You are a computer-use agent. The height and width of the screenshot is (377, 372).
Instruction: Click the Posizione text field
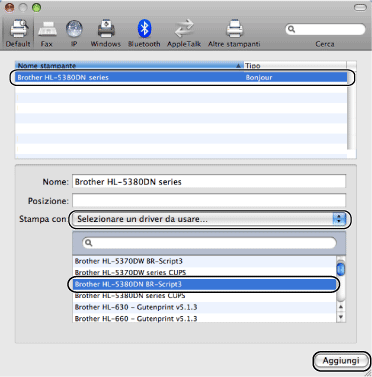point(209,201)
